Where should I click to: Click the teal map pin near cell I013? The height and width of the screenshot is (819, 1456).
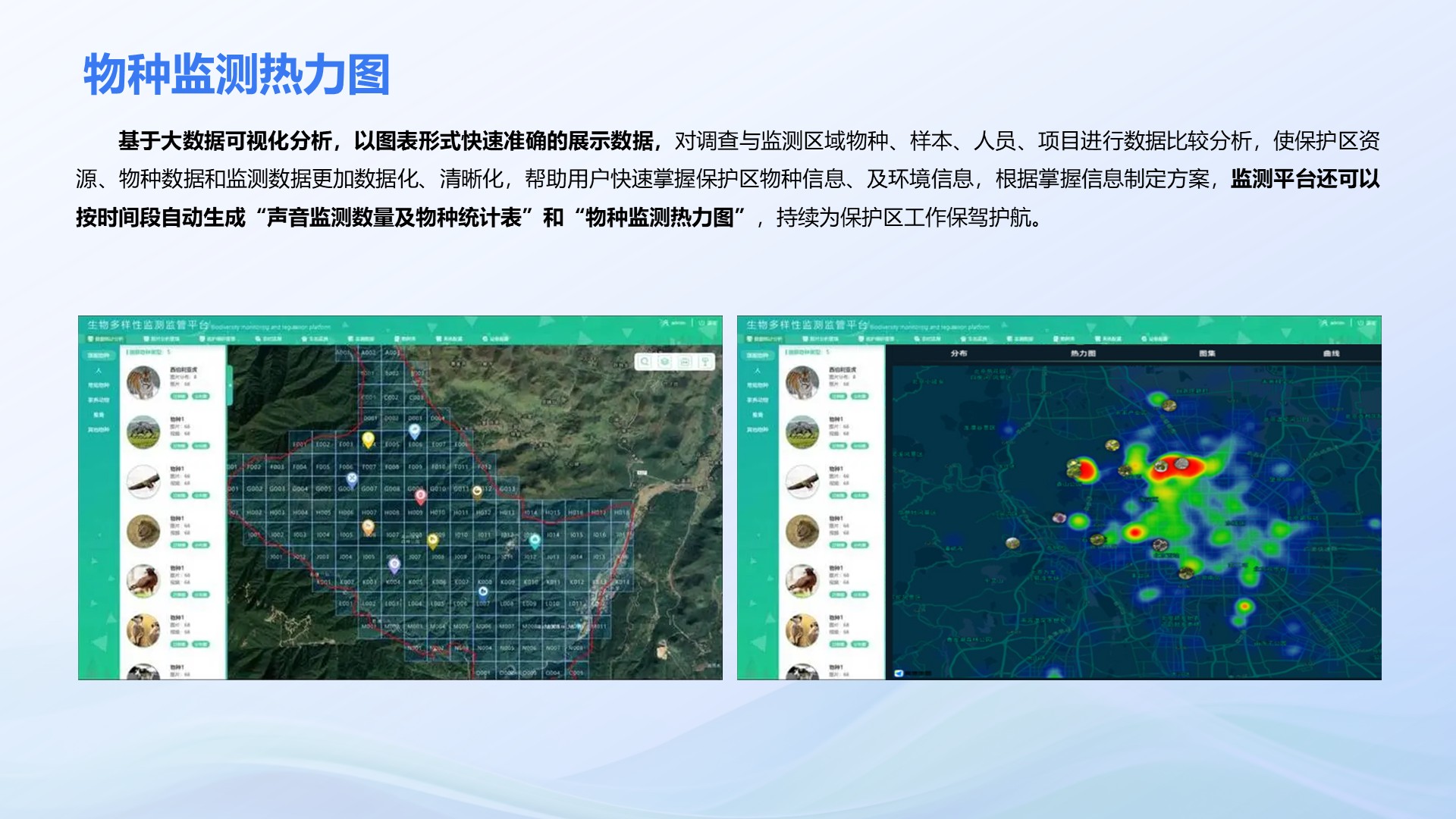coord(535,540)
